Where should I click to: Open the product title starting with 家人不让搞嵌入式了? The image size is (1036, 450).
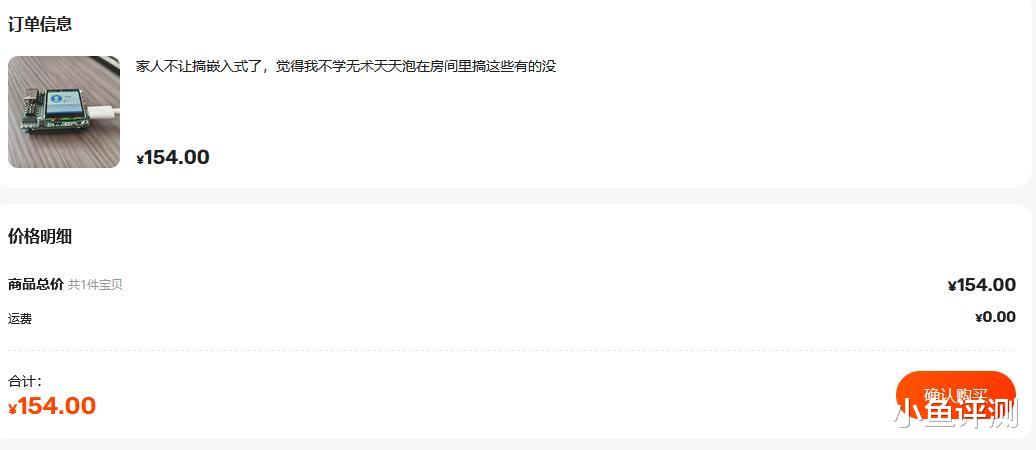346,66
